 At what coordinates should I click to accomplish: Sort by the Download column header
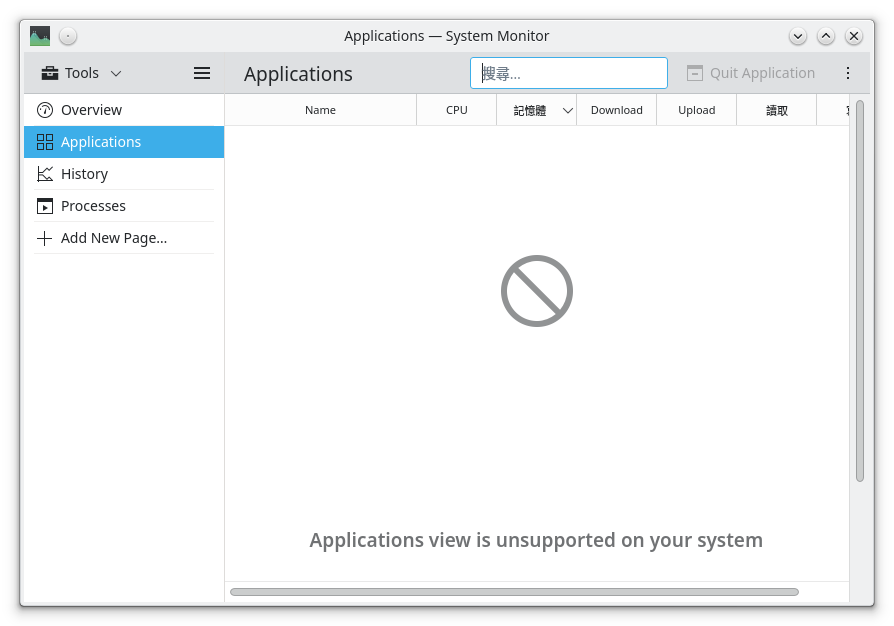tap(617, 110)
